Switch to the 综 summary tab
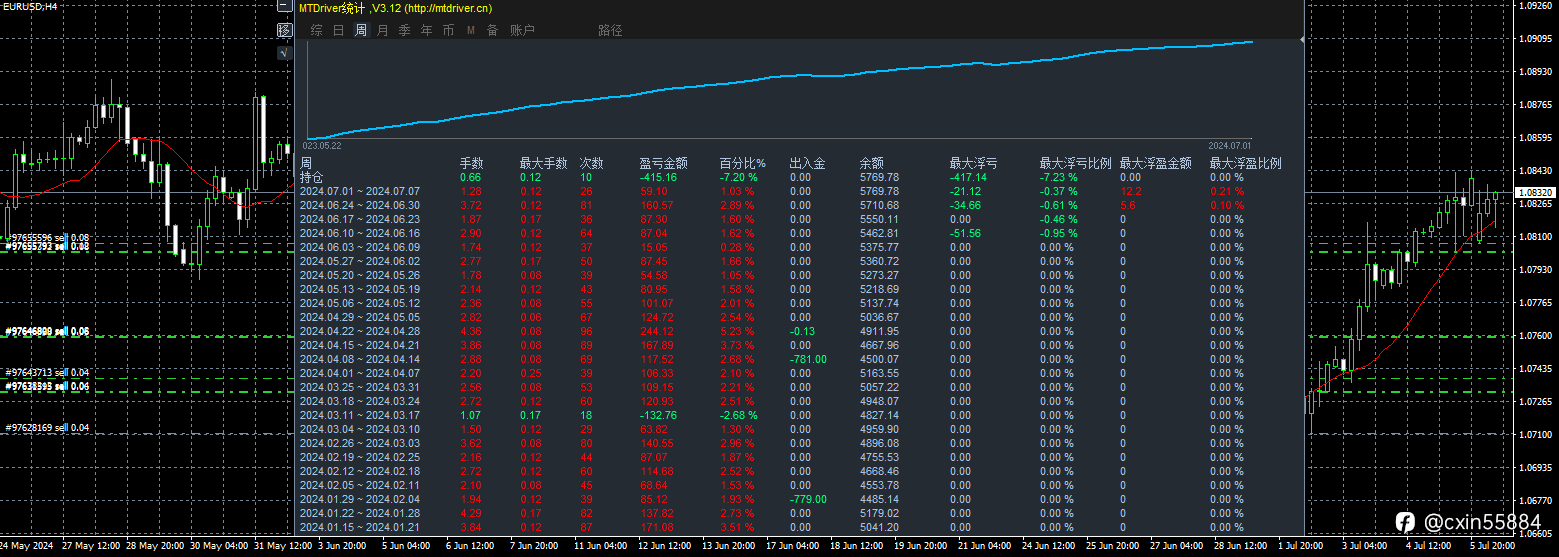The width and height of the screenshot is (1559, 557). pos(316,30)
